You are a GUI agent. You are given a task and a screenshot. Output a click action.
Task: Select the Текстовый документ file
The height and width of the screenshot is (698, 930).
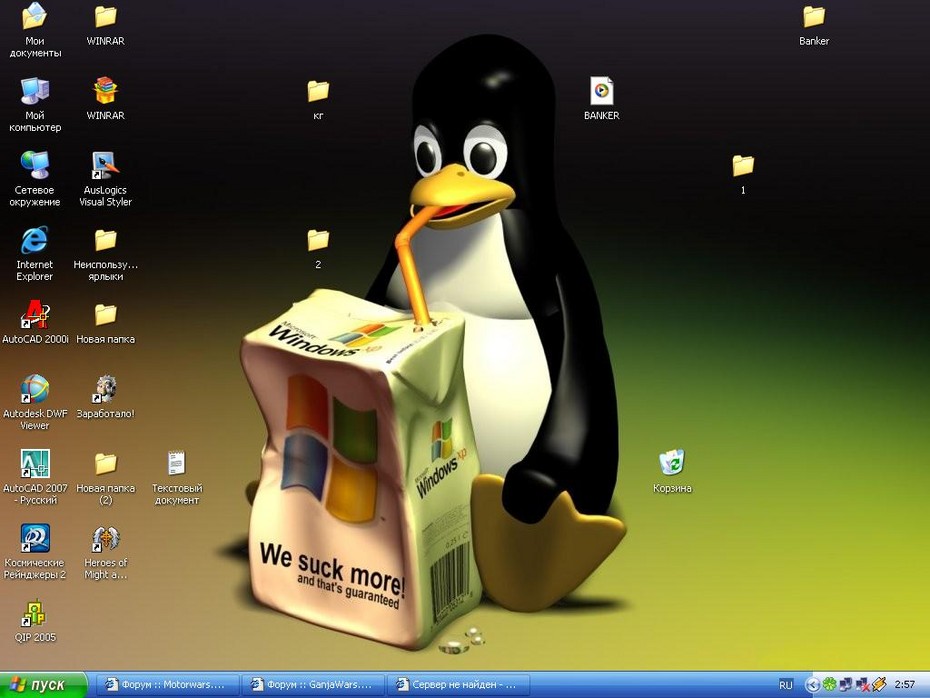(177, 464)
